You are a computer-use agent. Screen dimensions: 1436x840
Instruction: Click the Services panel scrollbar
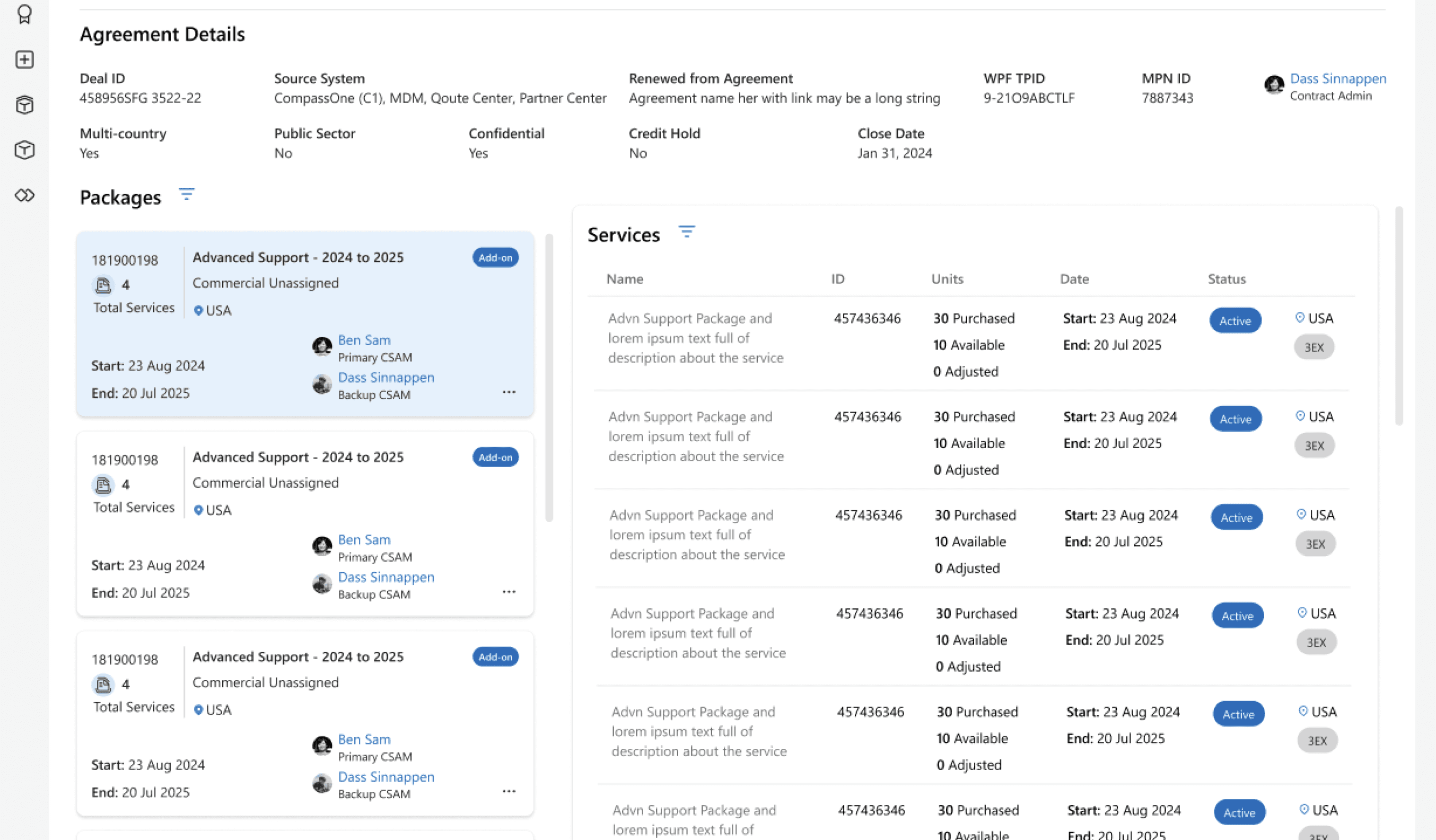(1398, 316)
